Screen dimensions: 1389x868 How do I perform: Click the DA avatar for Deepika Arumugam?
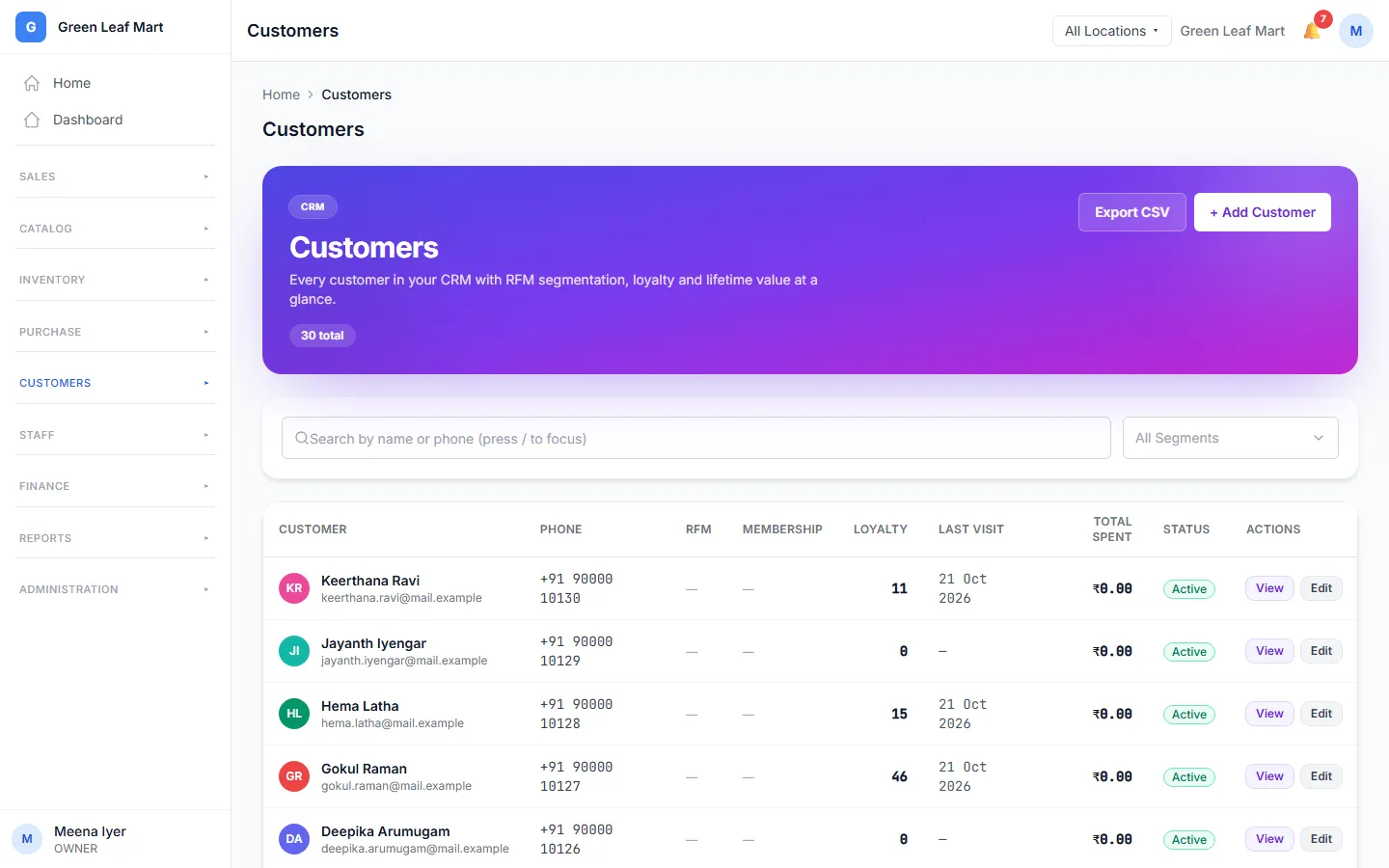click(294, 839)
